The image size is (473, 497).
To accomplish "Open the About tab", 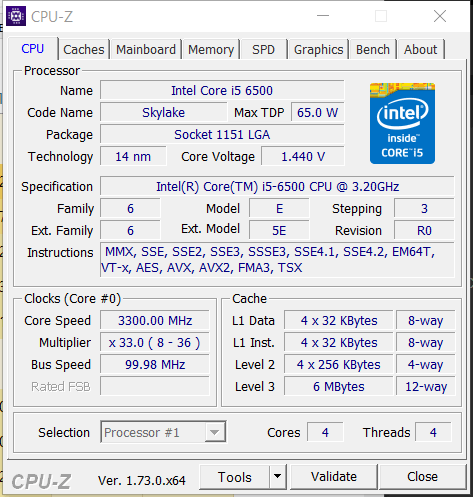I will tap(420, 49).
